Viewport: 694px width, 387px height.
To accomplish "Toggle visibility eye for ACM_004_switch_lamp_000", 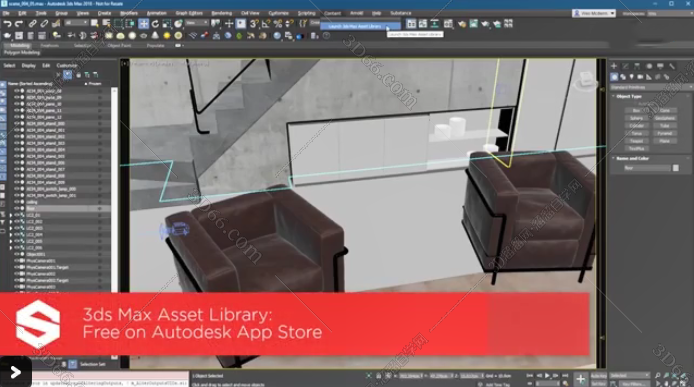I will (x=17, y=189).
